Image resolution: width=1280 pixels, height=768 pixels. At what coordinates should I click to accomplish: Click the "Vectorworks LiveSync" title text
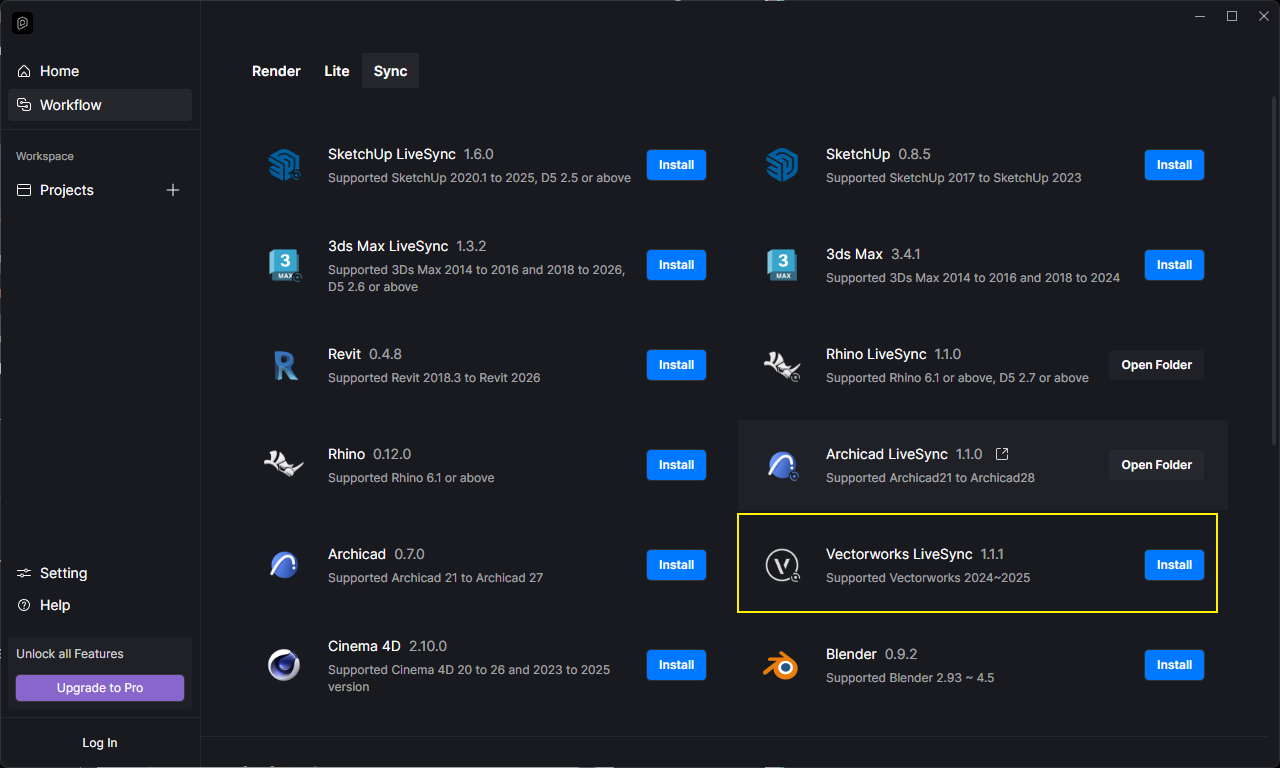point(899,554)
